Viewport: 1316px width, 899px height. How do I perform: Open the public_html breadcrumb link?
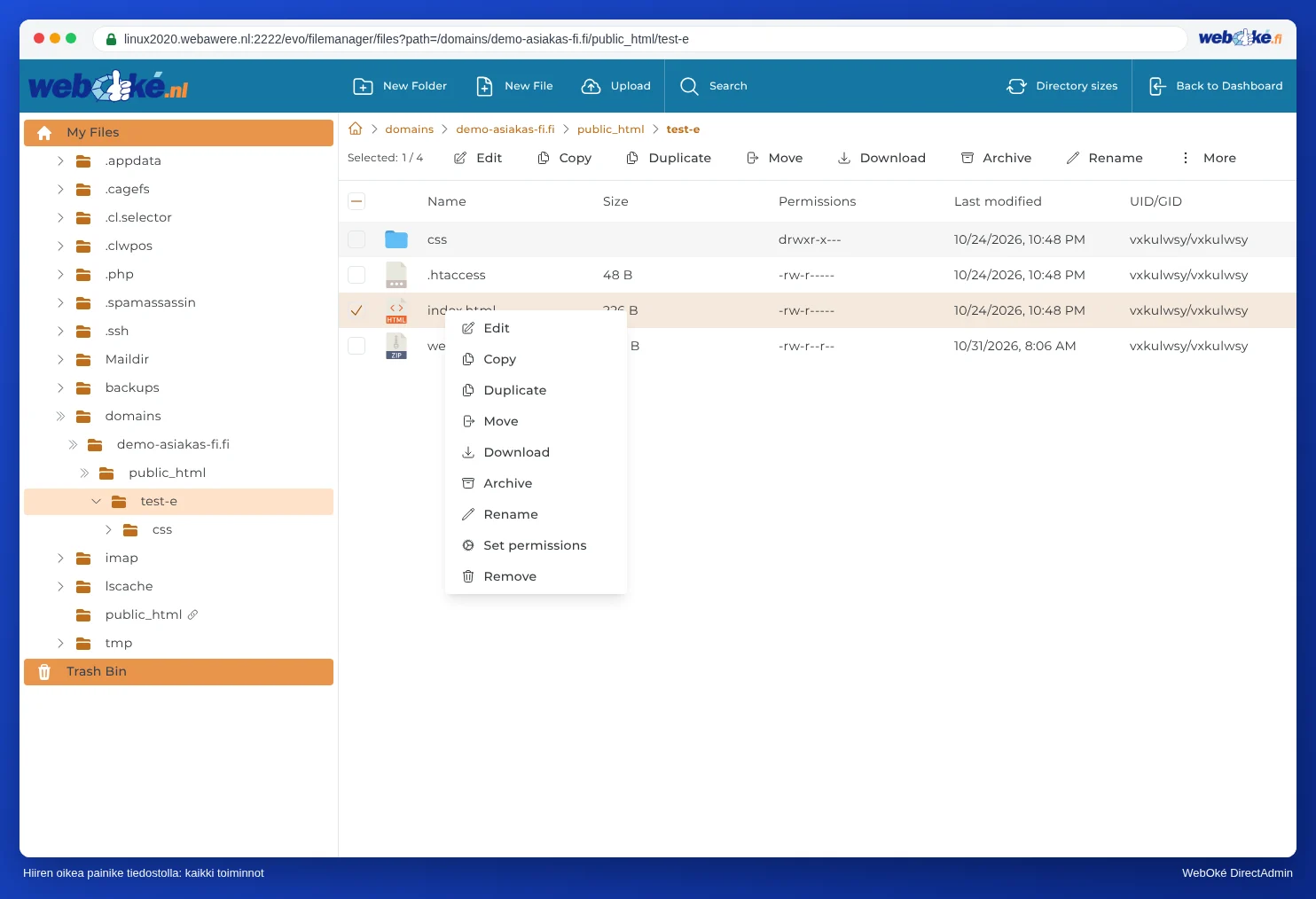tap(611, 129)
